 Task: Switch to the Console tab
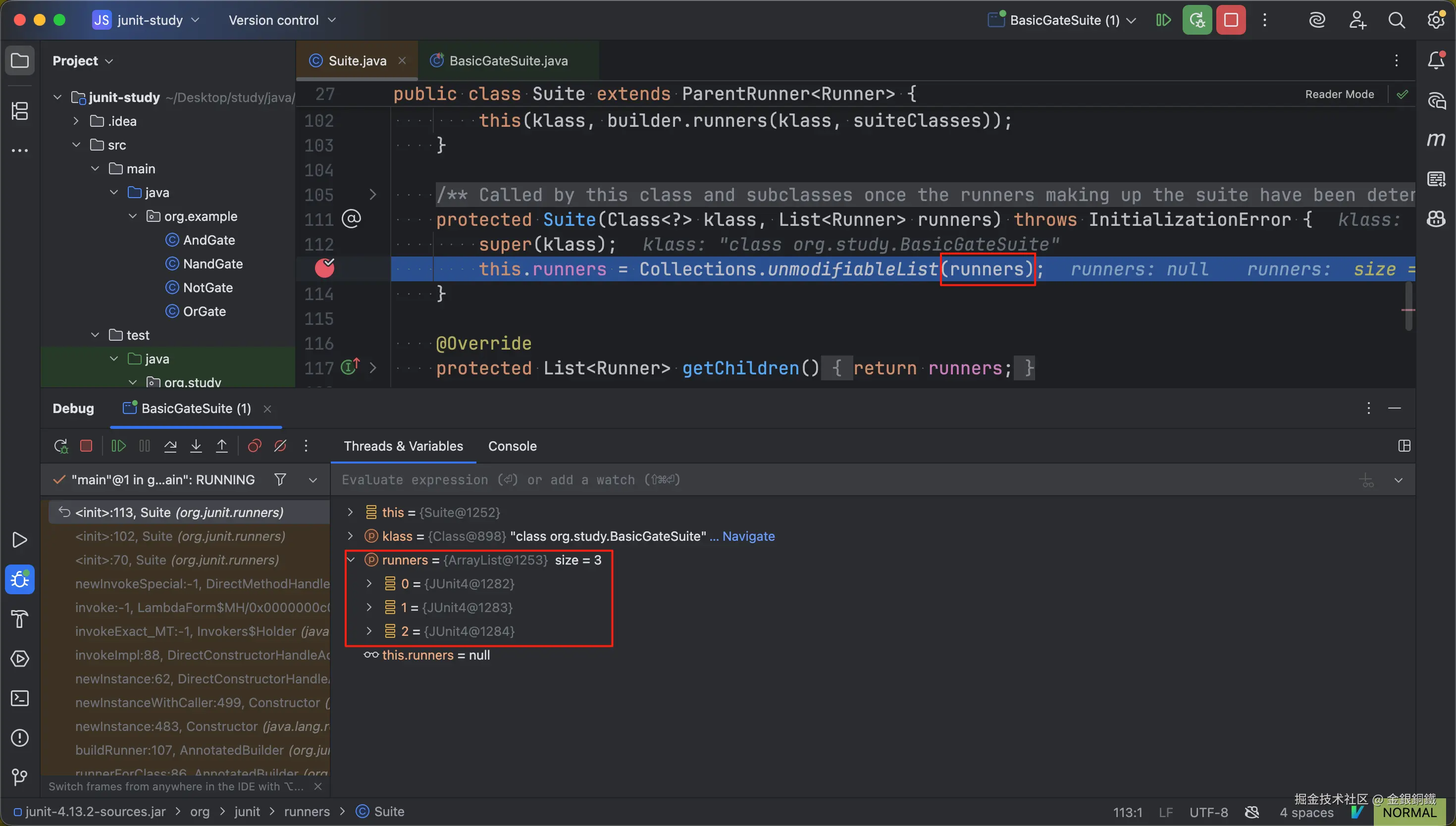(512, 446)
